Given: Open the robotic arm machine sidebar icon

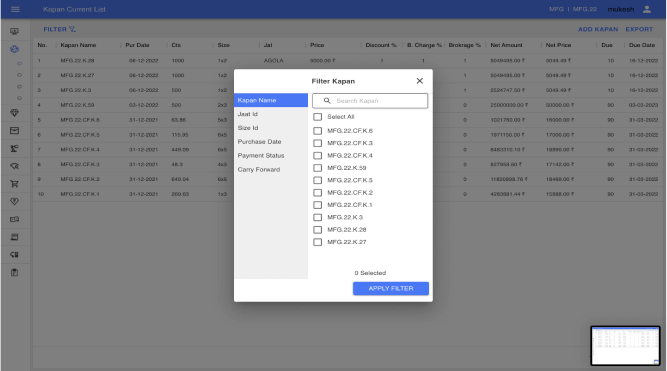Looking at the screenshot, I should (x=14, y=148).
